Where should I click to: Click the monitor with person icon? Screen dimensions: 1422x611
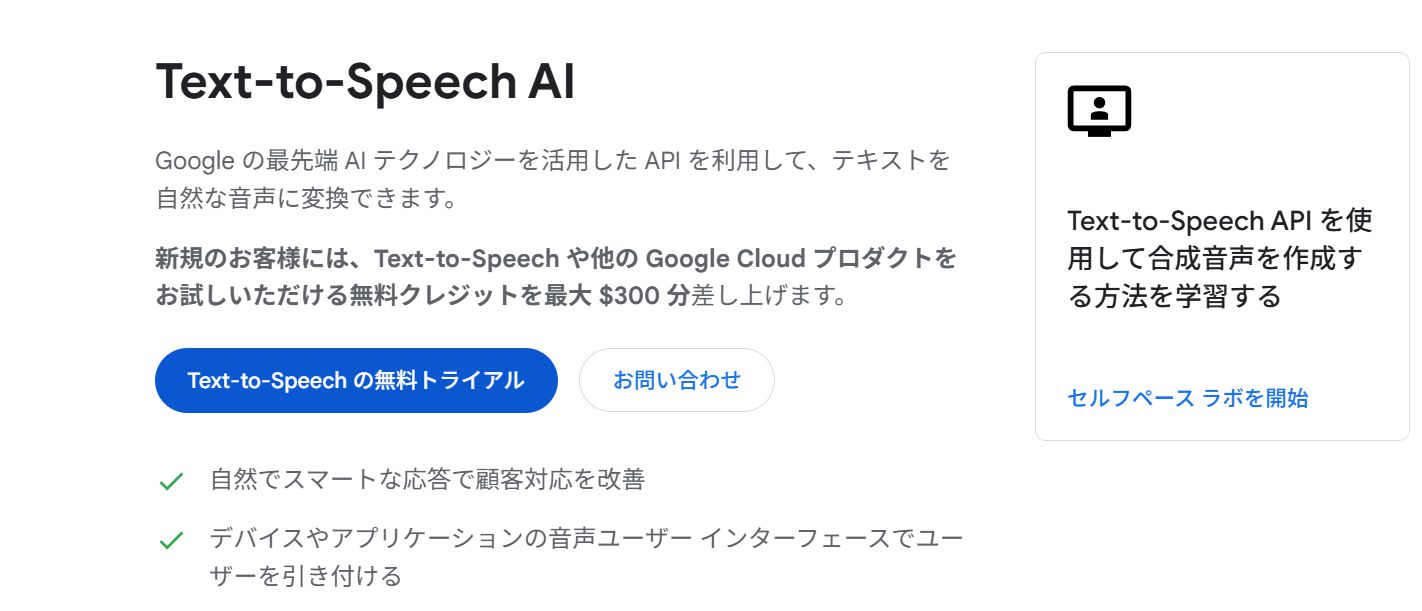(1098, 110)
